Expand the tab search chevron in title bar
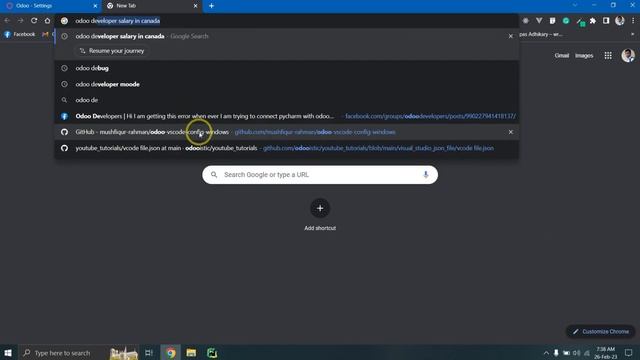This screenshot has height=360, width=640. [x=575, y=5]
